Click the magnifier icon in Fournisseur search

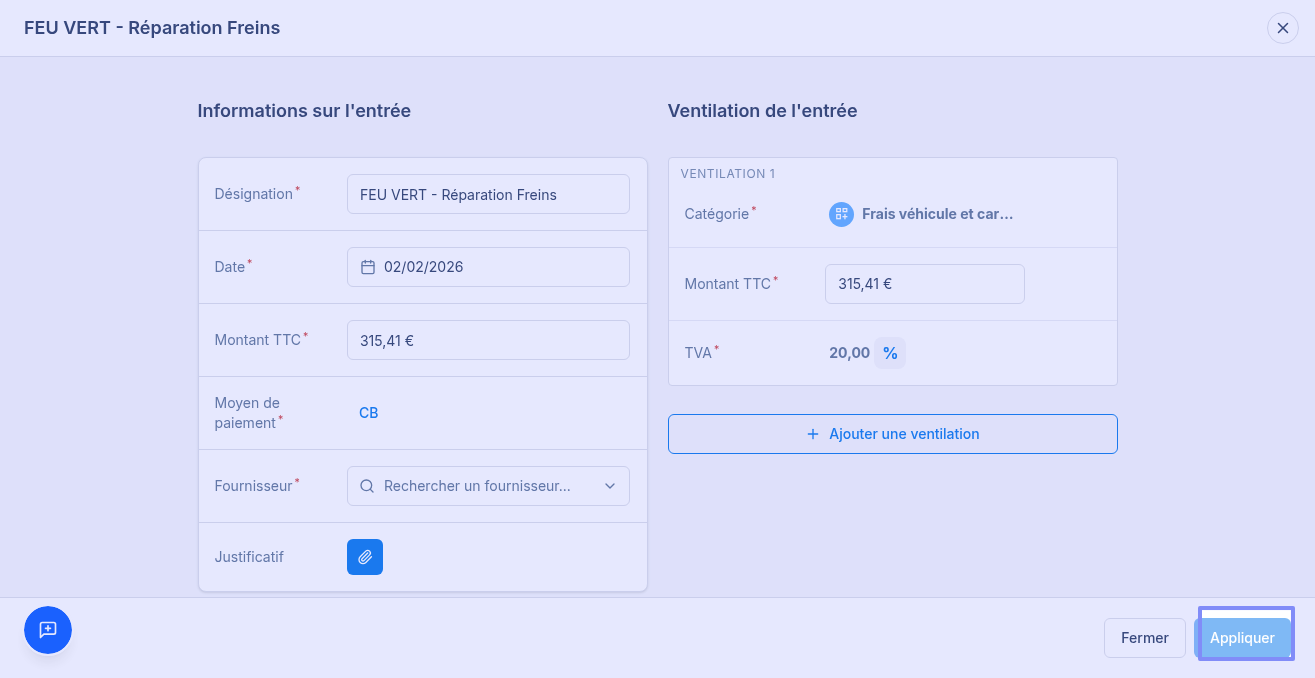click(367, 486)
